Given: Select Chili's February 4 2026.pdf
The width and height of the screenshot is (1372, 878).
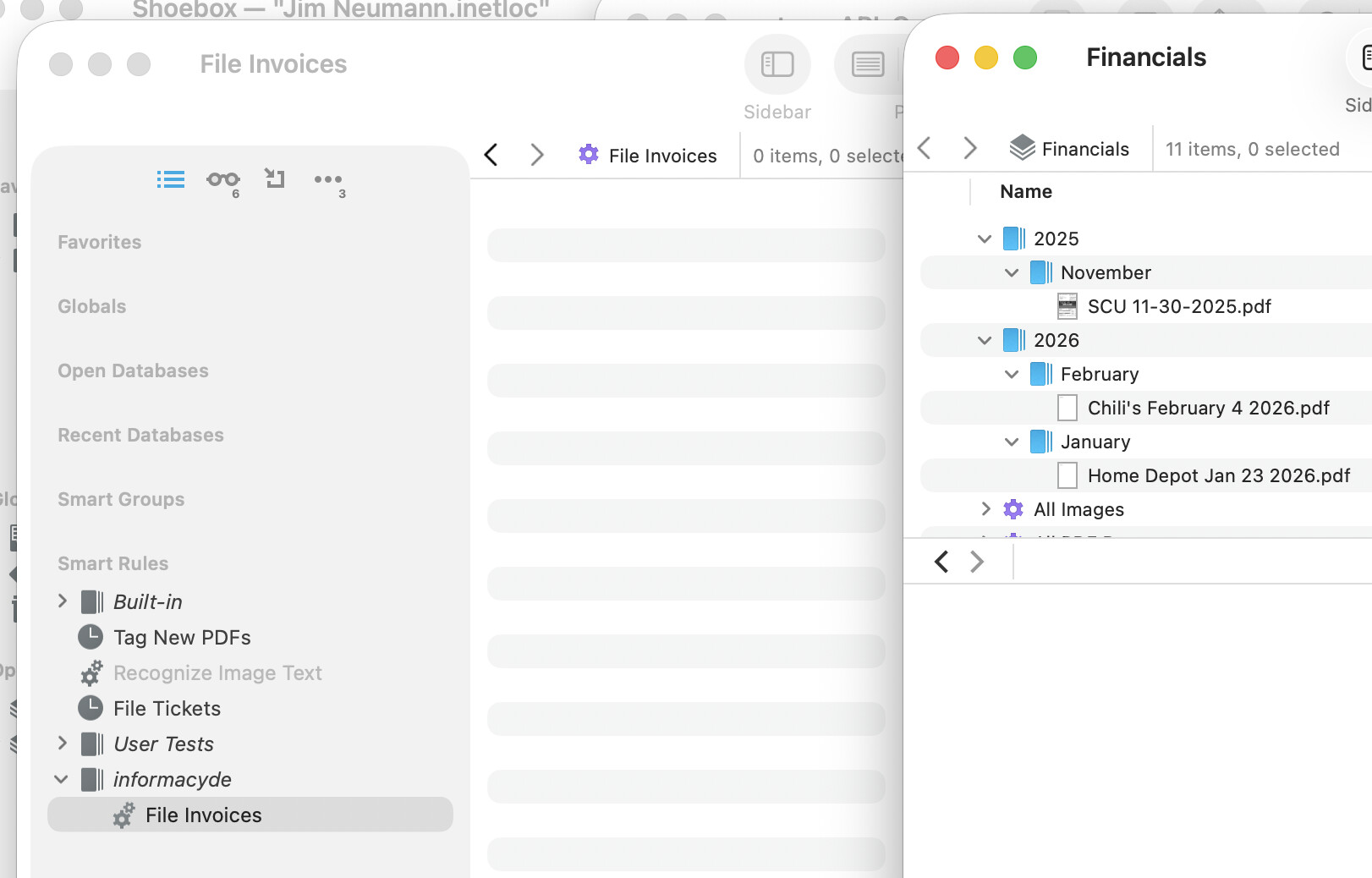Looking at the screenshot, I should coord(1208,408).
